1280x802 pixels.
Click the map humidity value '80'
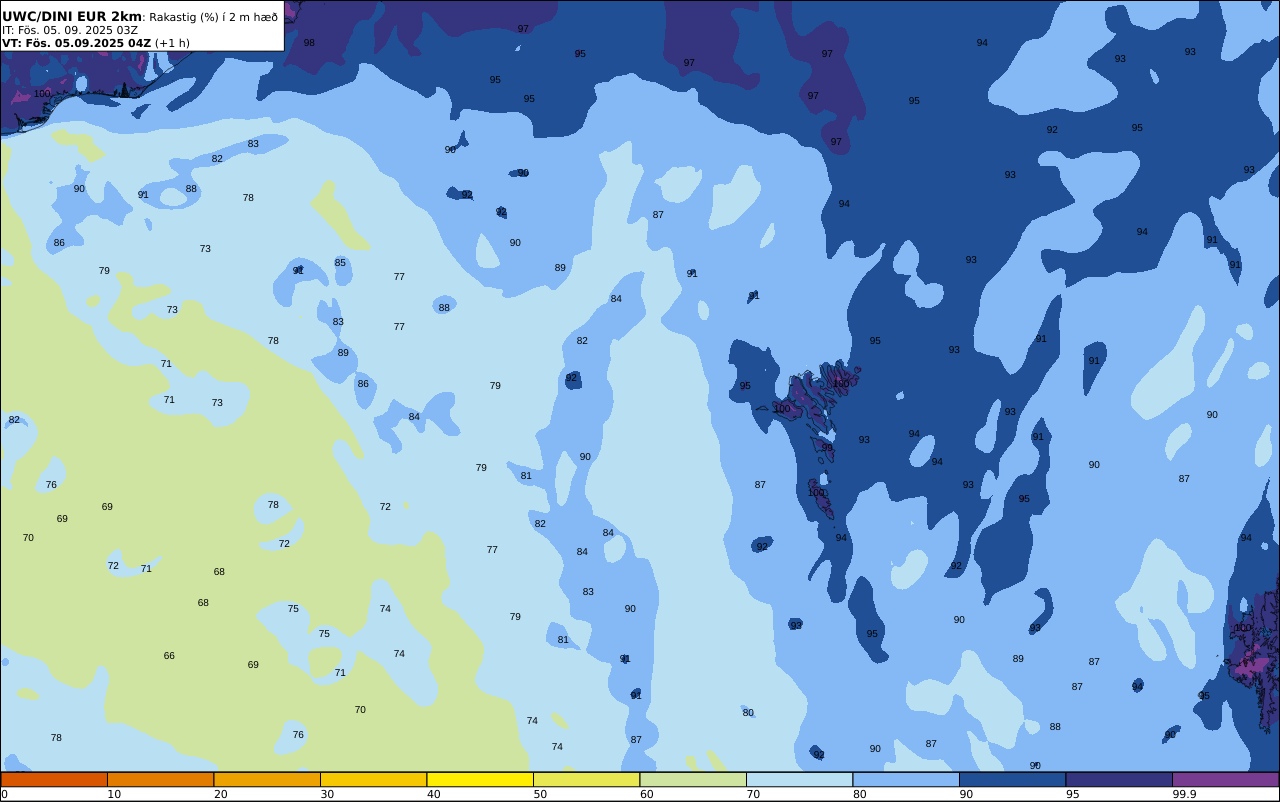pos(748,713)
